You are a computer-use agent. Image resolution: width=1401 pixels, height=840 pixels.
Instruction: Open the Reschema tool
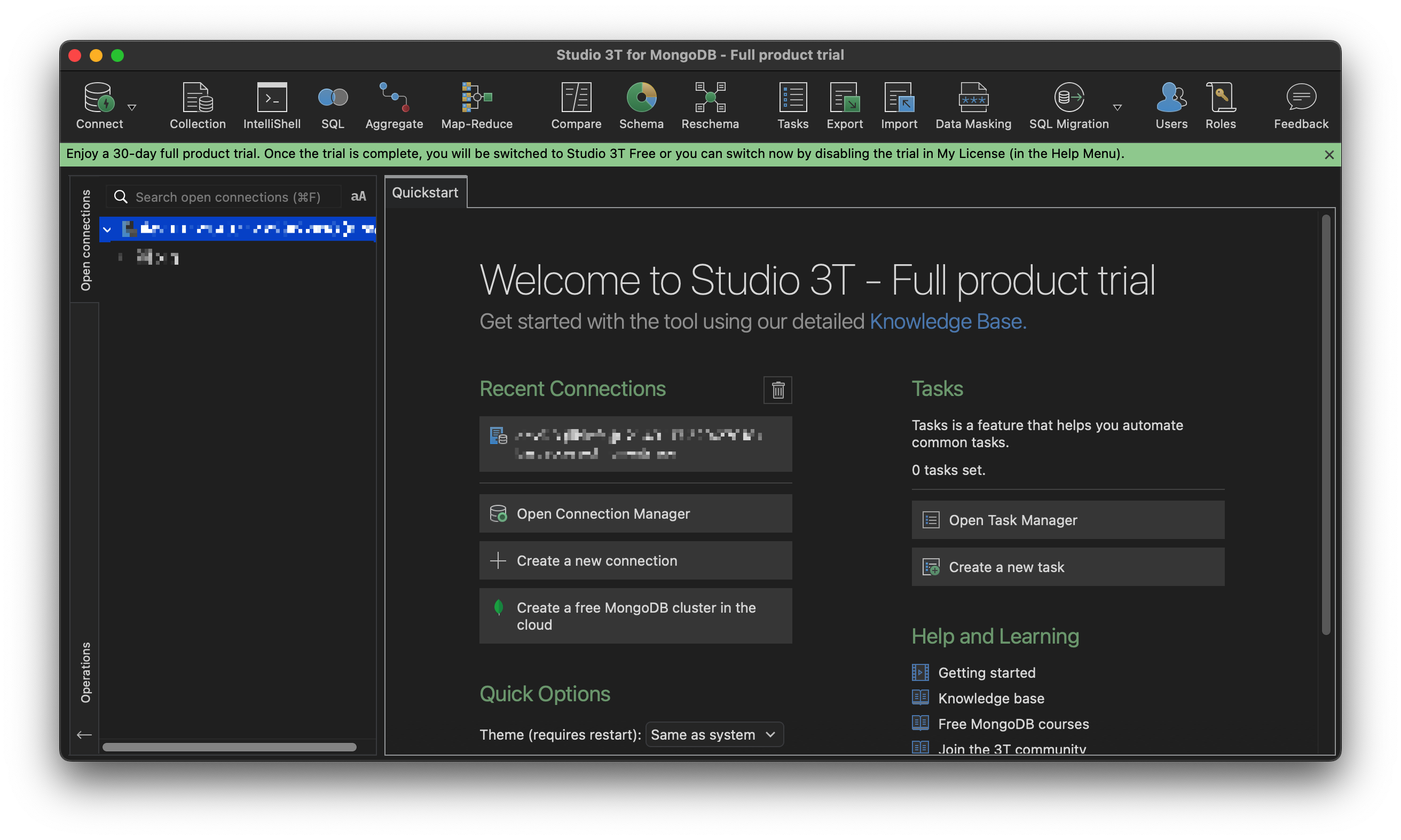coord(710,105)
